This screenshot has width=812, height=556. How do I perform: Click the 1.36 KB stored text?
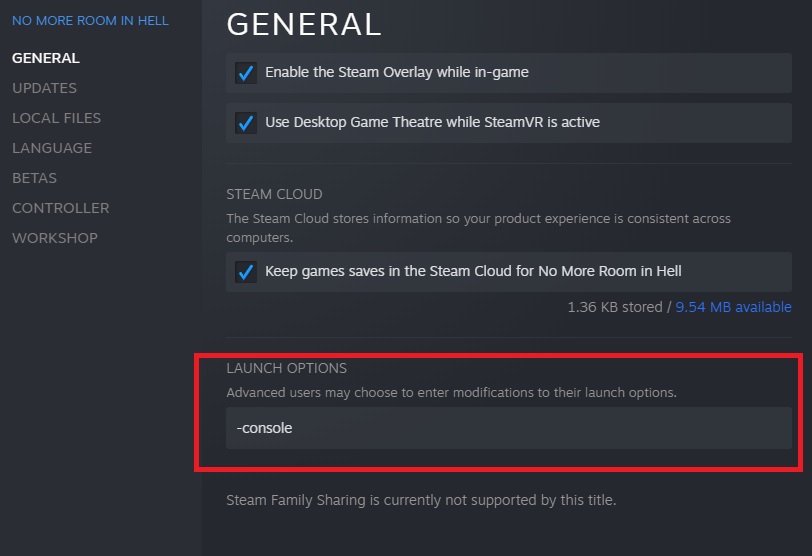click(x=614, y=307)
